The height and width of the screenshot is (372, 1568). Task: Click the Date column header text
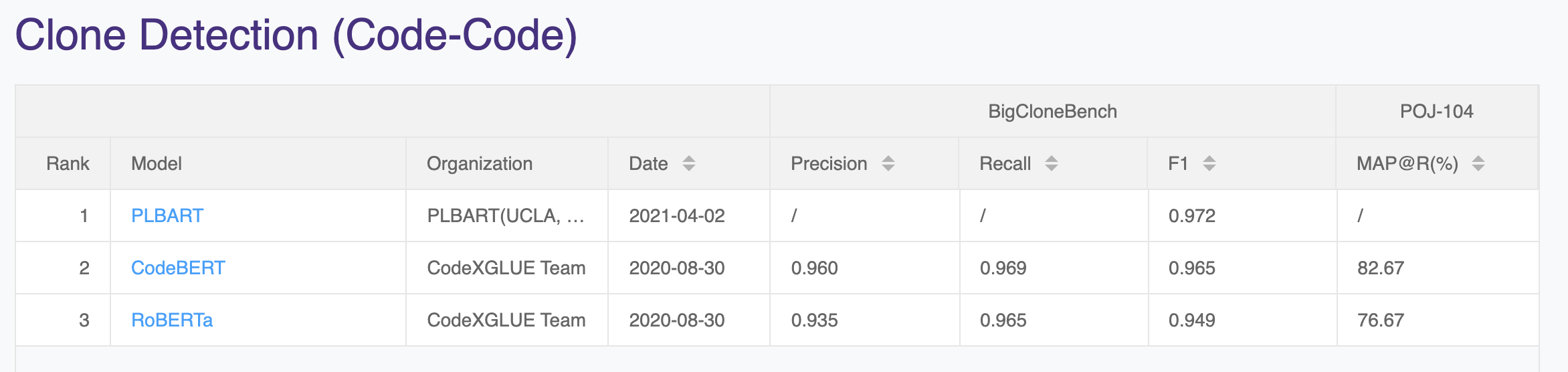(648, 163)
